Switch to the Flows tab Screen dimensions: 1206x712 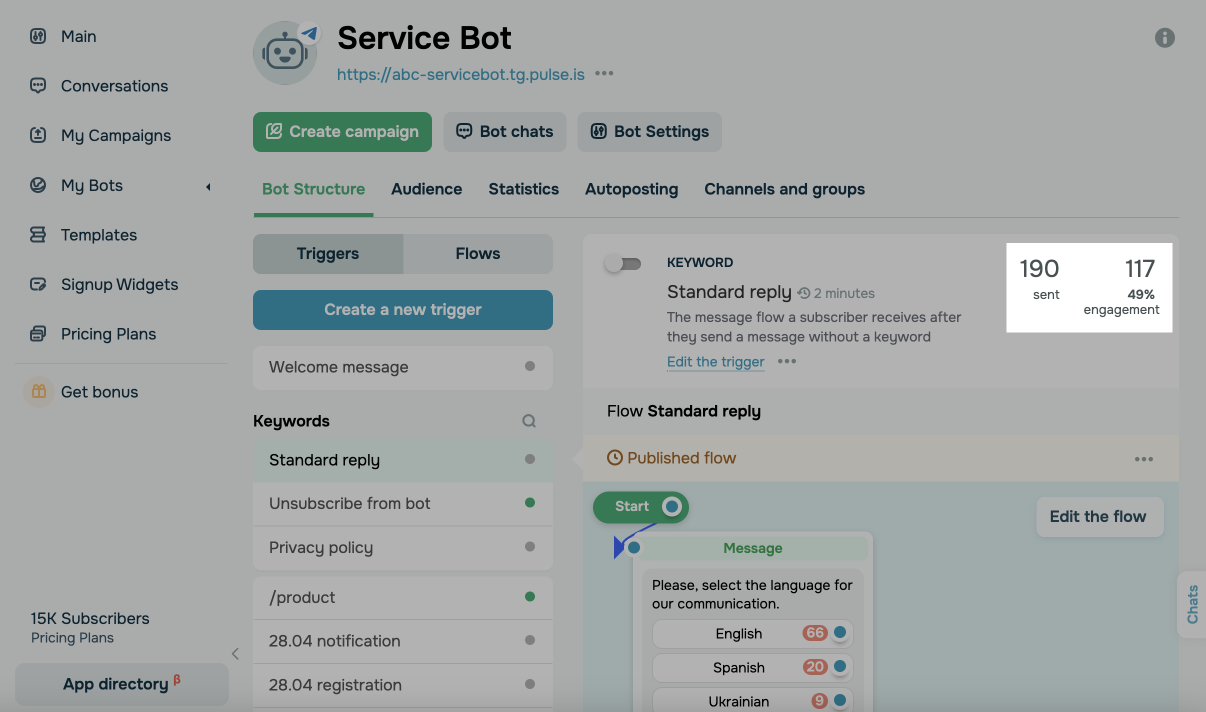coord(477,254)
